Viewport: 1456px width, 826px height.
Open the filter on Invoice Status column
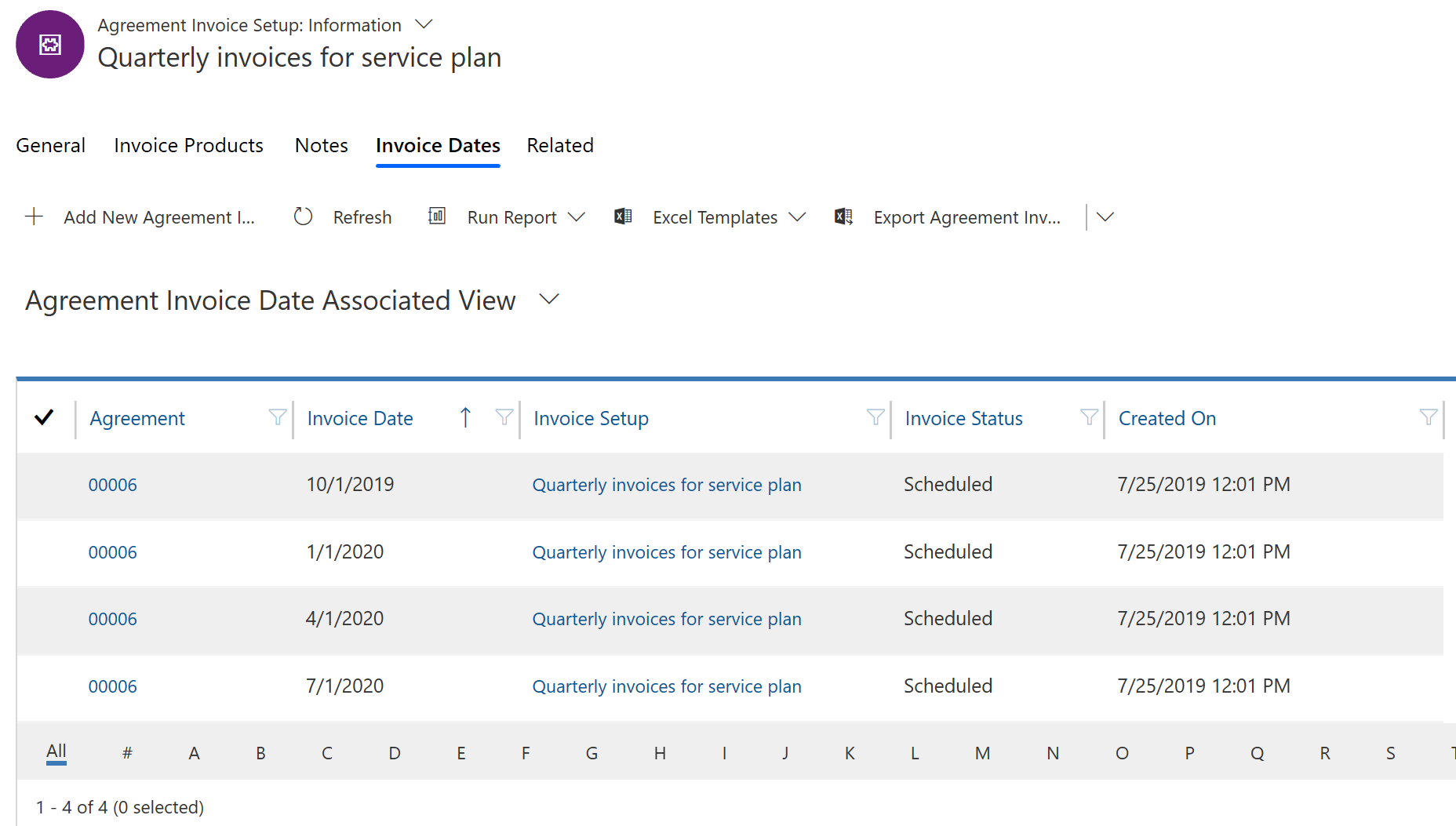1089,417
